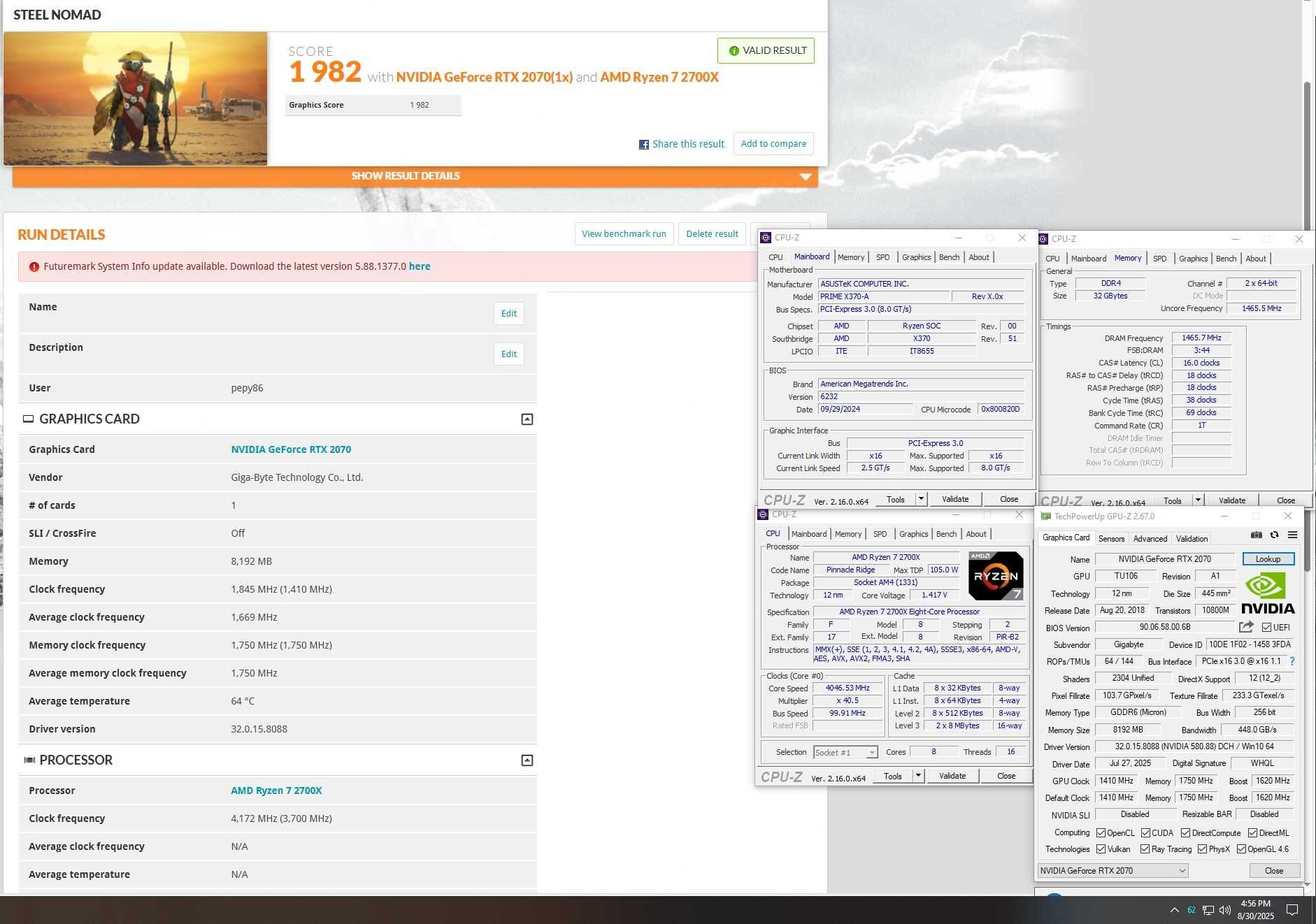Click the GPU-Z refresh icon
The height and width of the screenshot is (924, 1316).
1275,535
